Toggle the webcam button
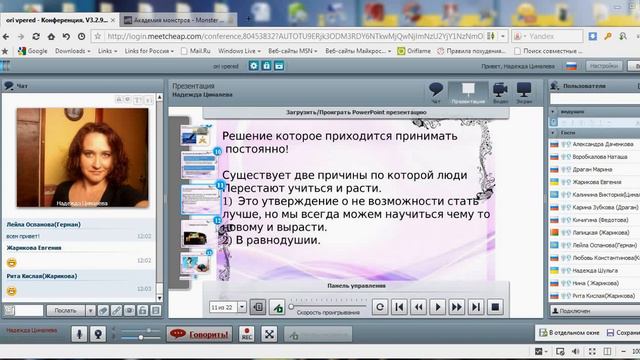 click(98, 334)
